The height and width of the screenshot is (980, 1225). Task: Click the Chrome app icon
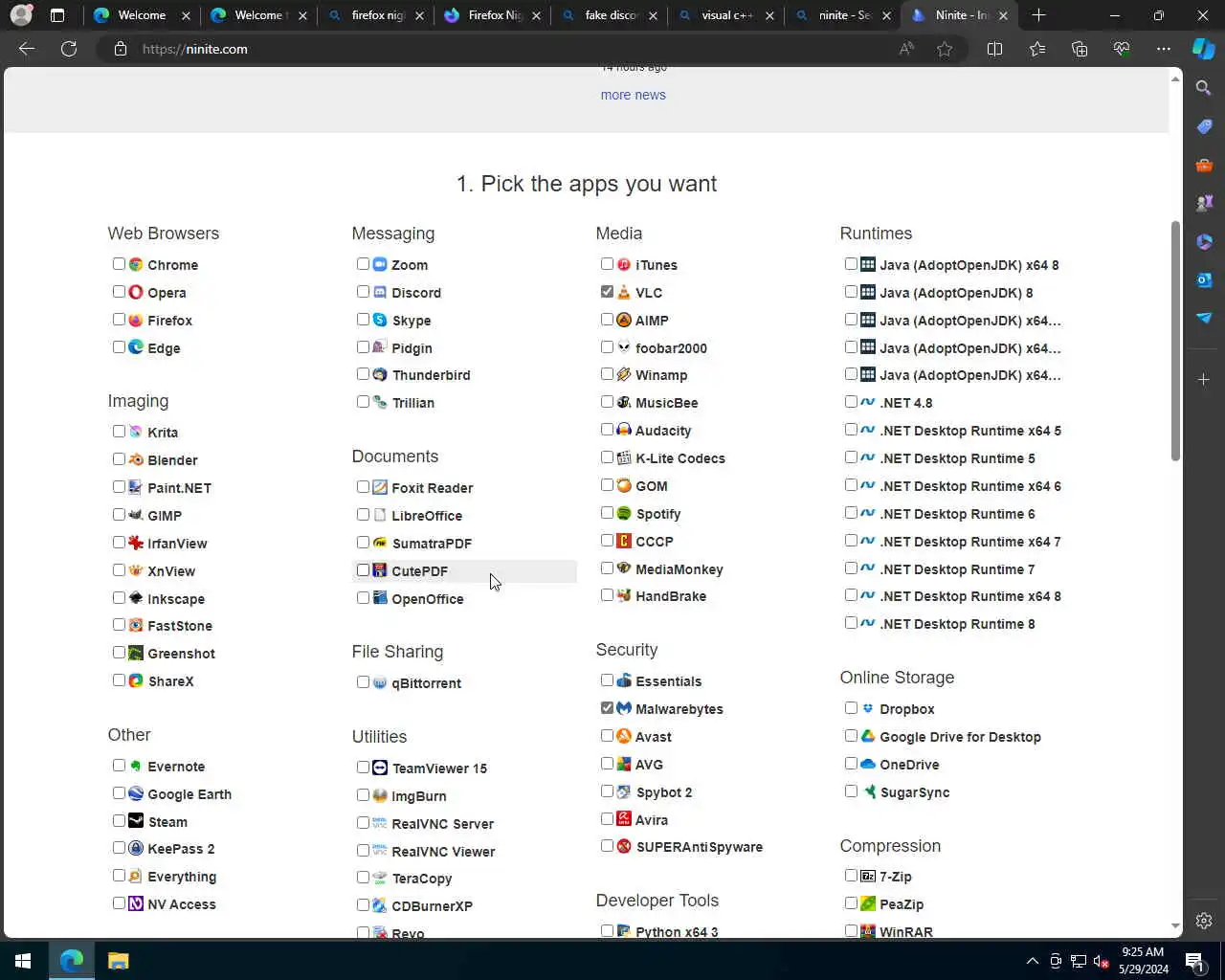coord(136,264)
